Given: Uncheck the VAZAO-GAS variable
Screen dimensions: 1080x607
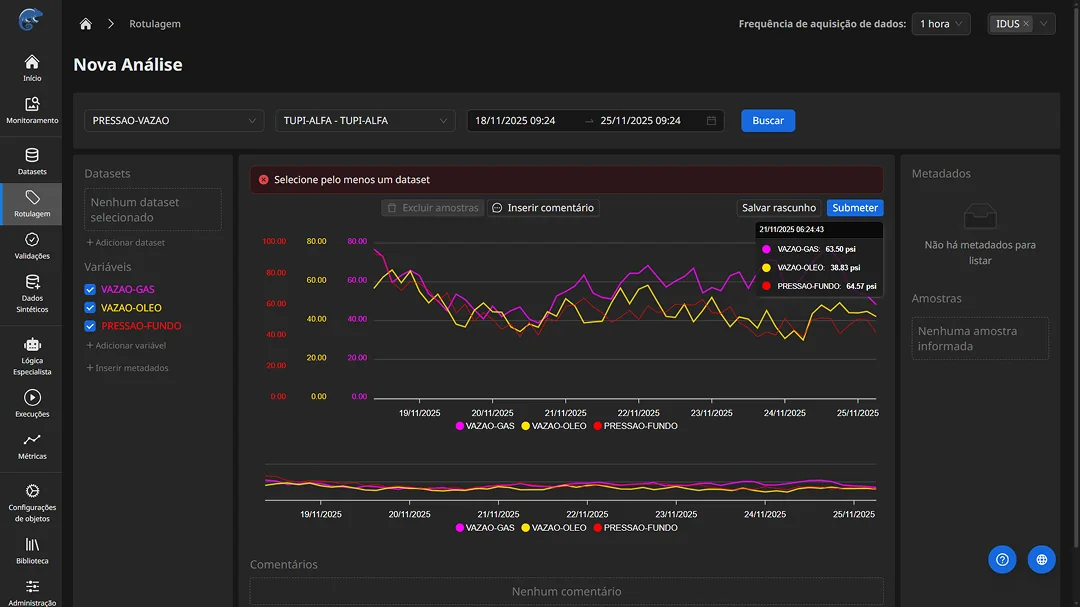Looking at the screenshot, I should (x=90, y=289).
